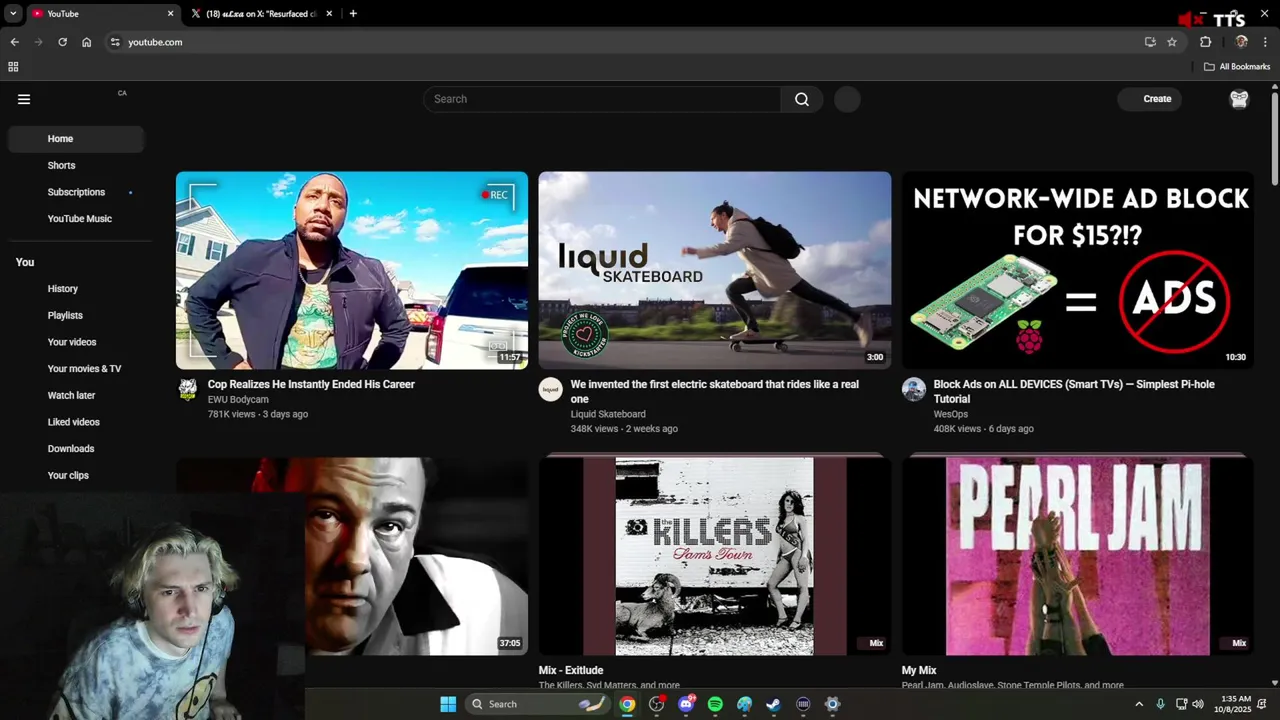Click the microphone icon in system tray
This screenshot has width=1280, height=720.
pos(1160,704)
